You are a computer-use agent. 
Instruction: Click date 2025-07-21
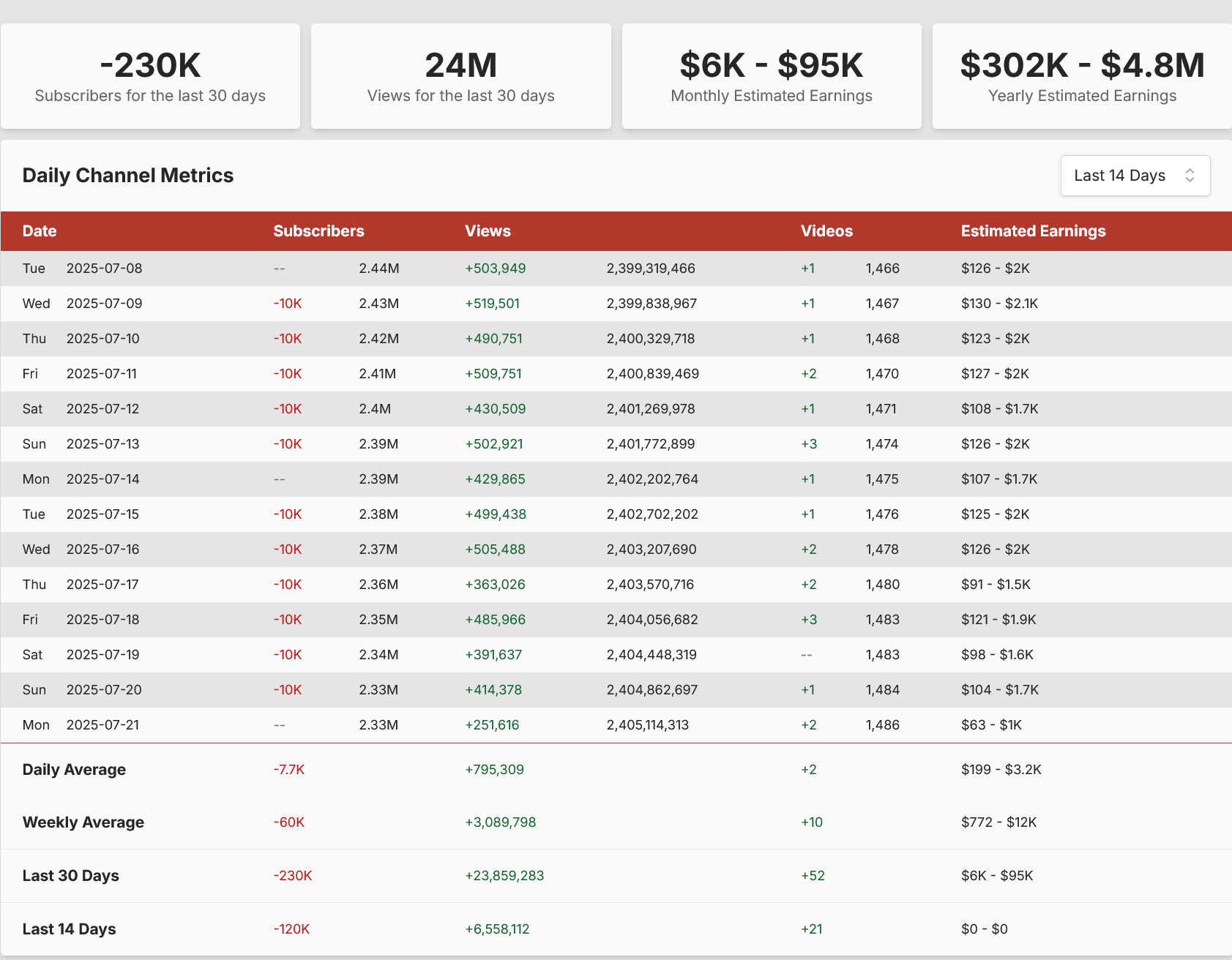pyautogui.click(x=103, y=725)
